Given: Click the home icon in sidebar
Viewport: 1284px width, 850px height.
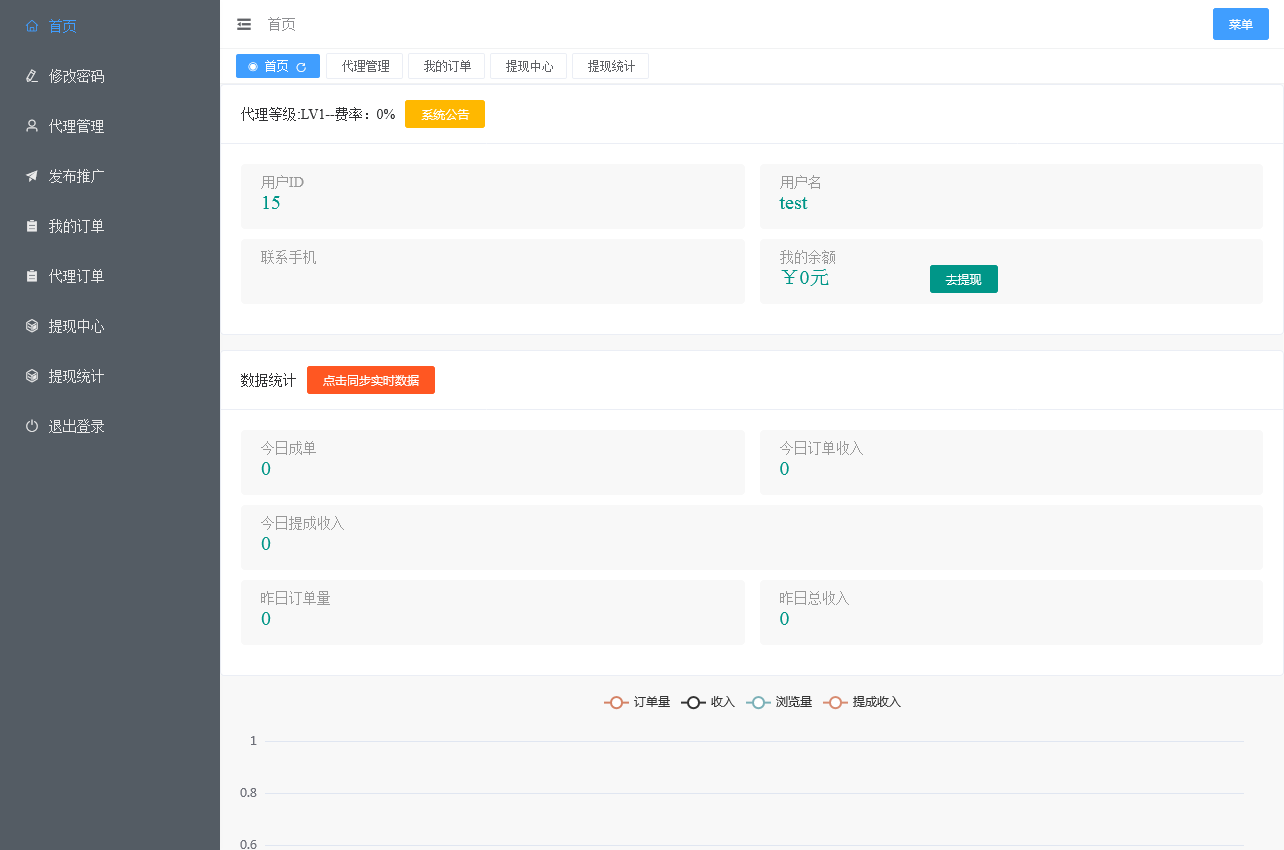Looking at the screenshot, I should [32, 26].
